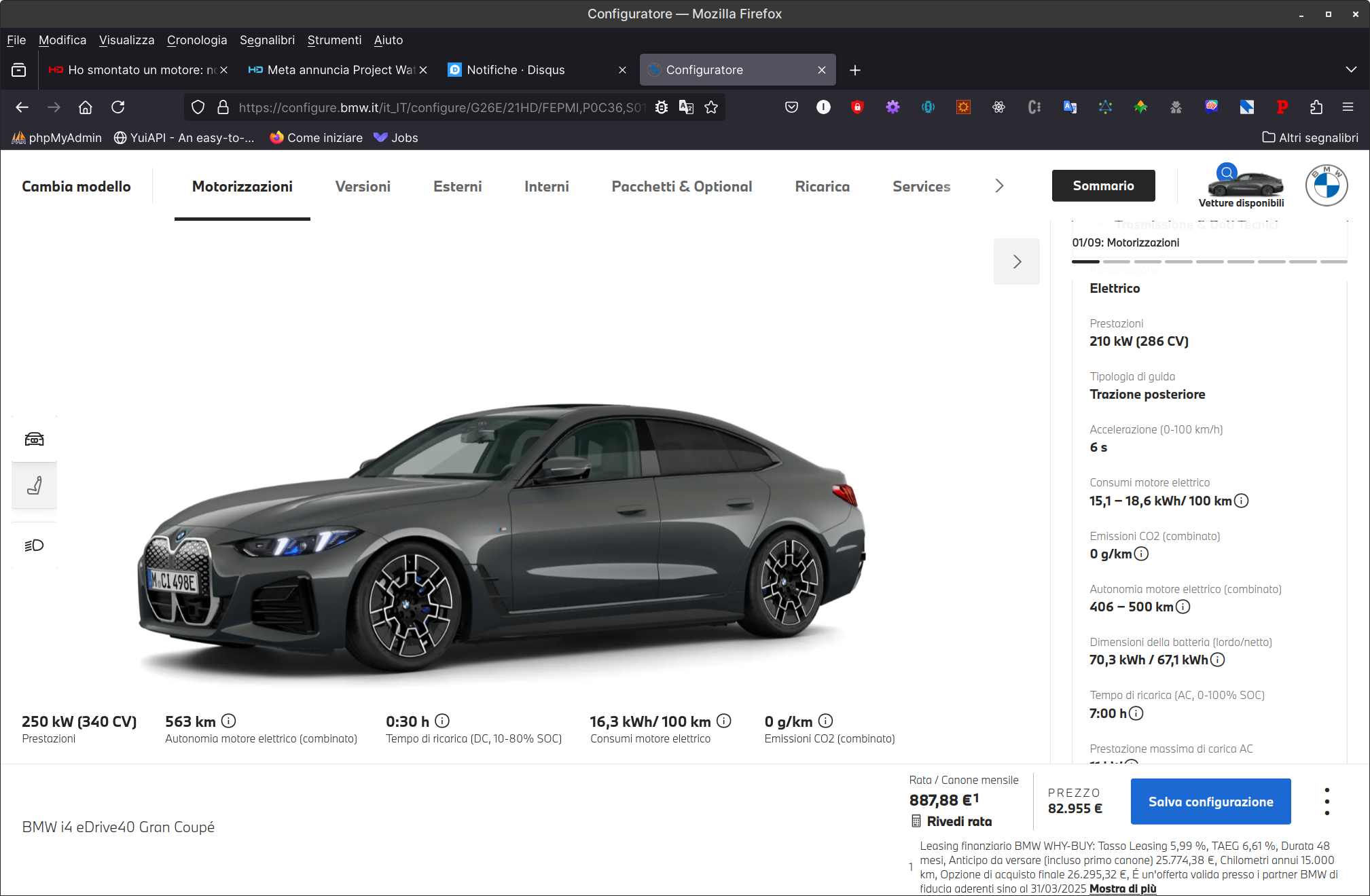Open a new browser tab
The image size is (1370, 896).
coord(855,70)
